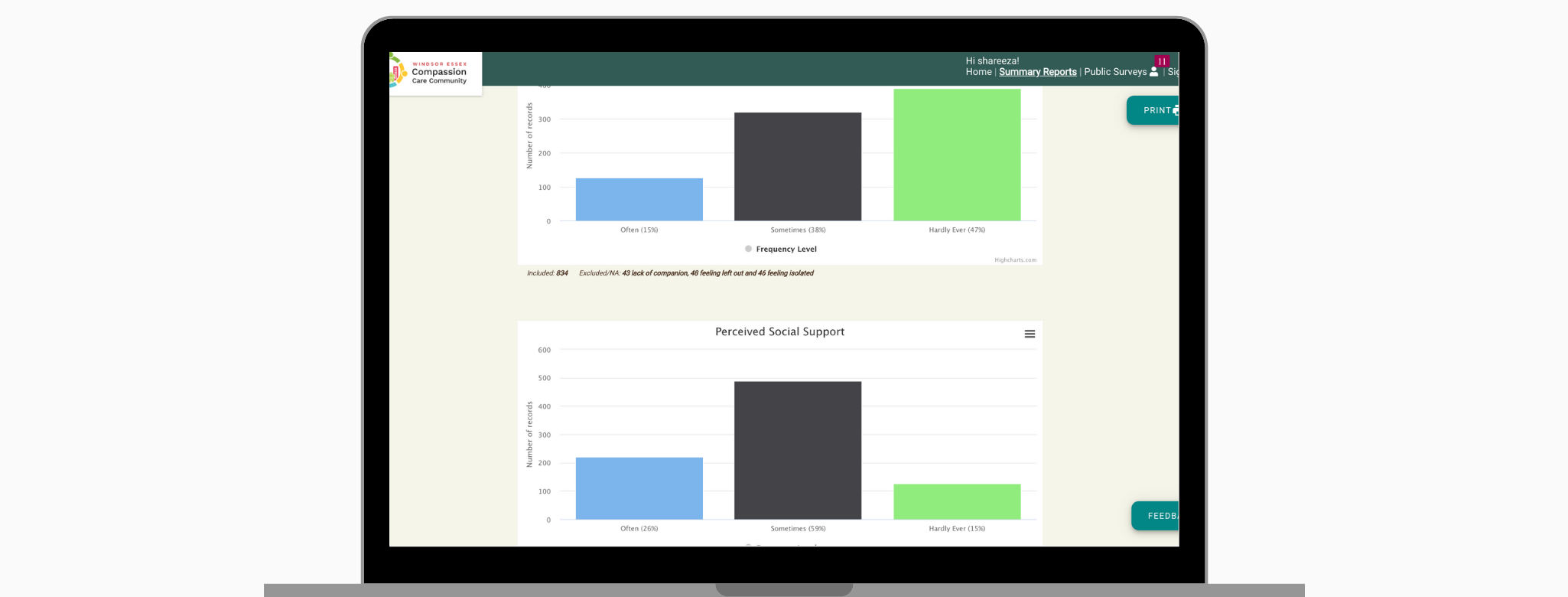The image size is (1568, 597).
Task: Click the Perceived Social Support chart title
Action: coord(779,331)
